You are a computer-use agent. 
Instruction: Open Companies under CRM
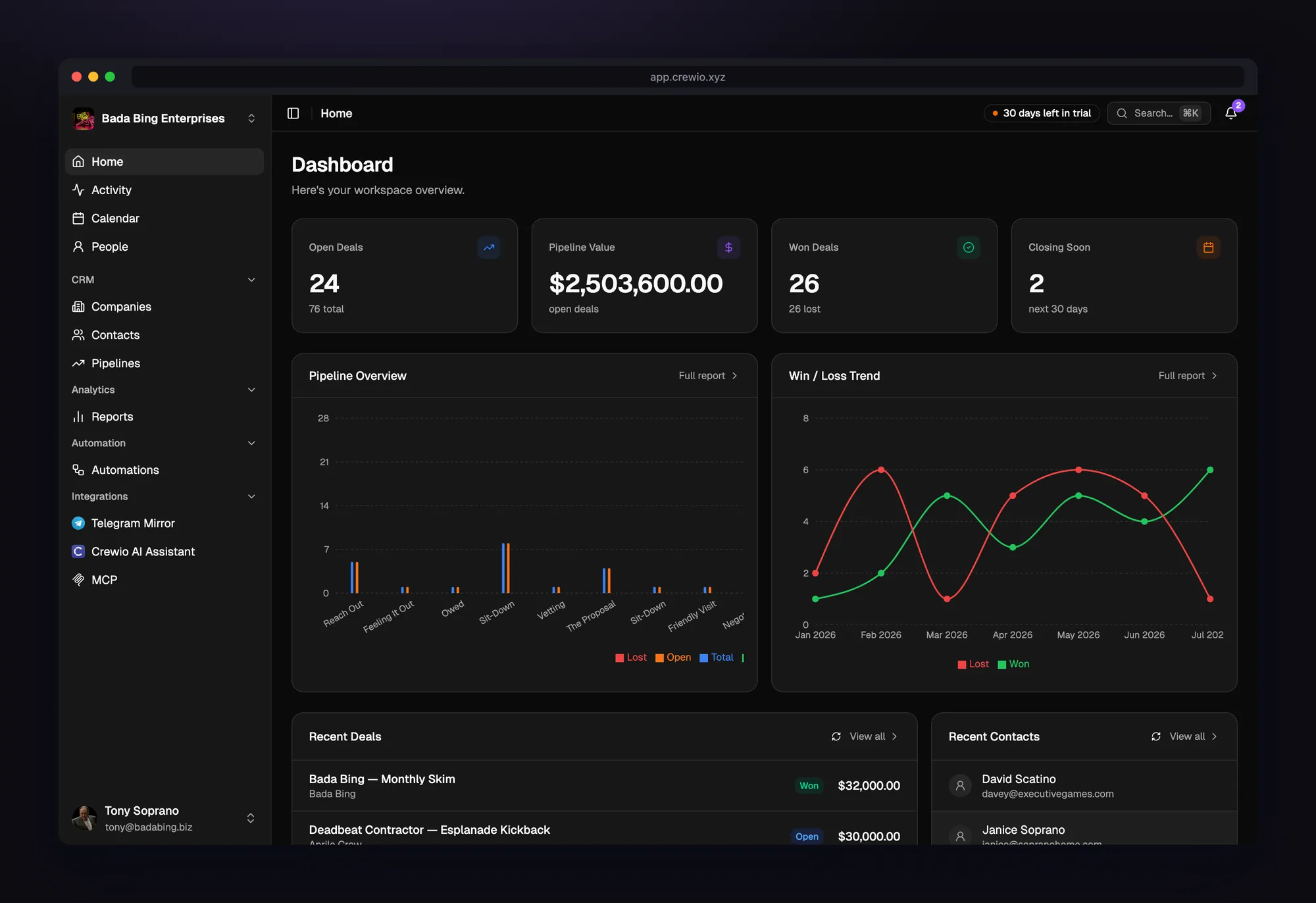[164, 307]
